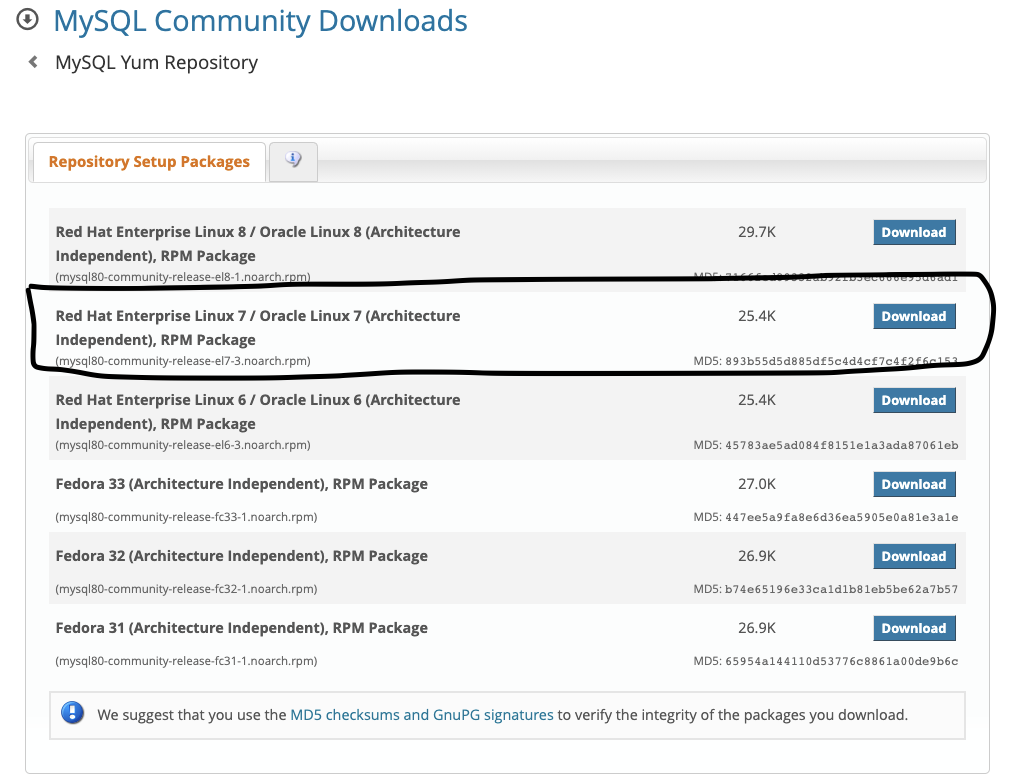Select filename mysql80-community-release-fc32-1.noarch.rpm
The height and width of the screenshot is (784, 1009).
point(187,589)
